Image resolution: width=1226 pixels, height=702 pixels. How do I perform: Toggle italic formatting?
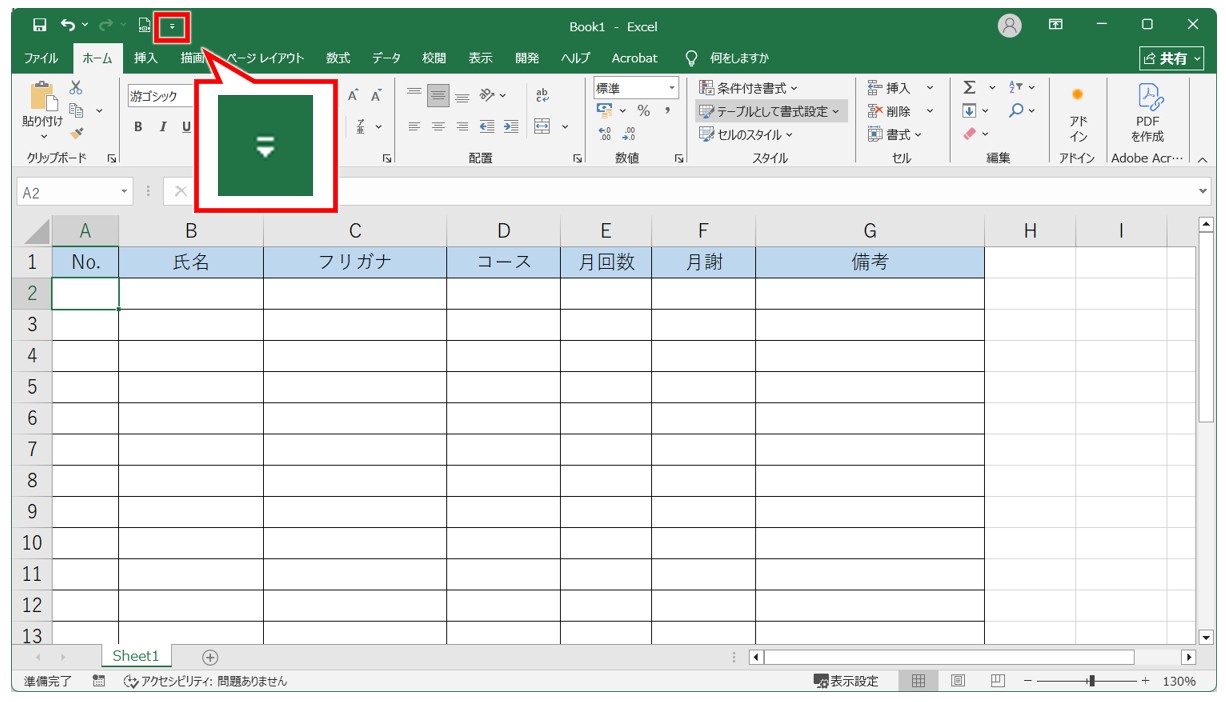[162, 127]
